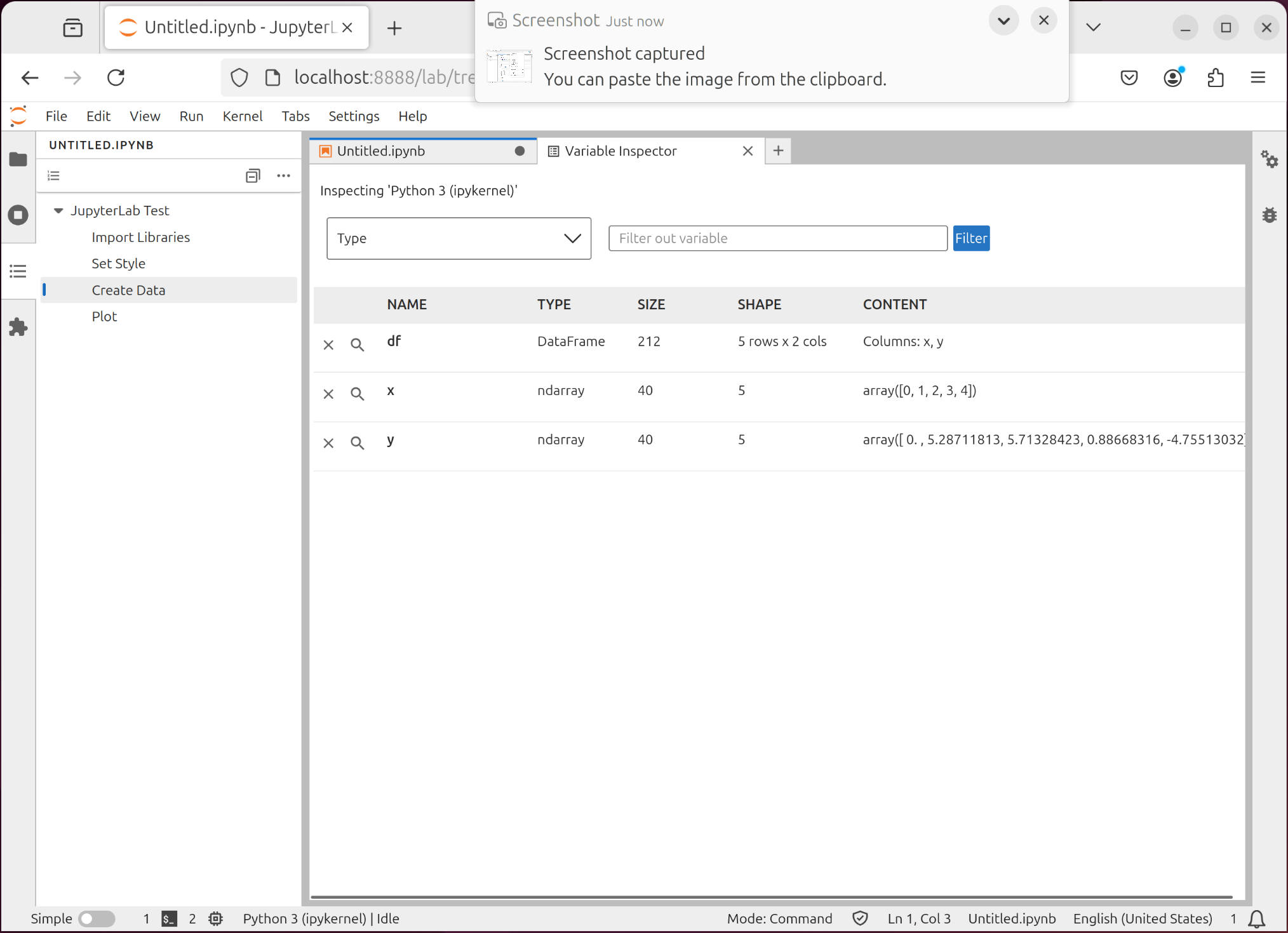1288x933 pixels.
Task: Click Python 3 (ipykernel) | Idle status
Action: (x=321, y=918)
